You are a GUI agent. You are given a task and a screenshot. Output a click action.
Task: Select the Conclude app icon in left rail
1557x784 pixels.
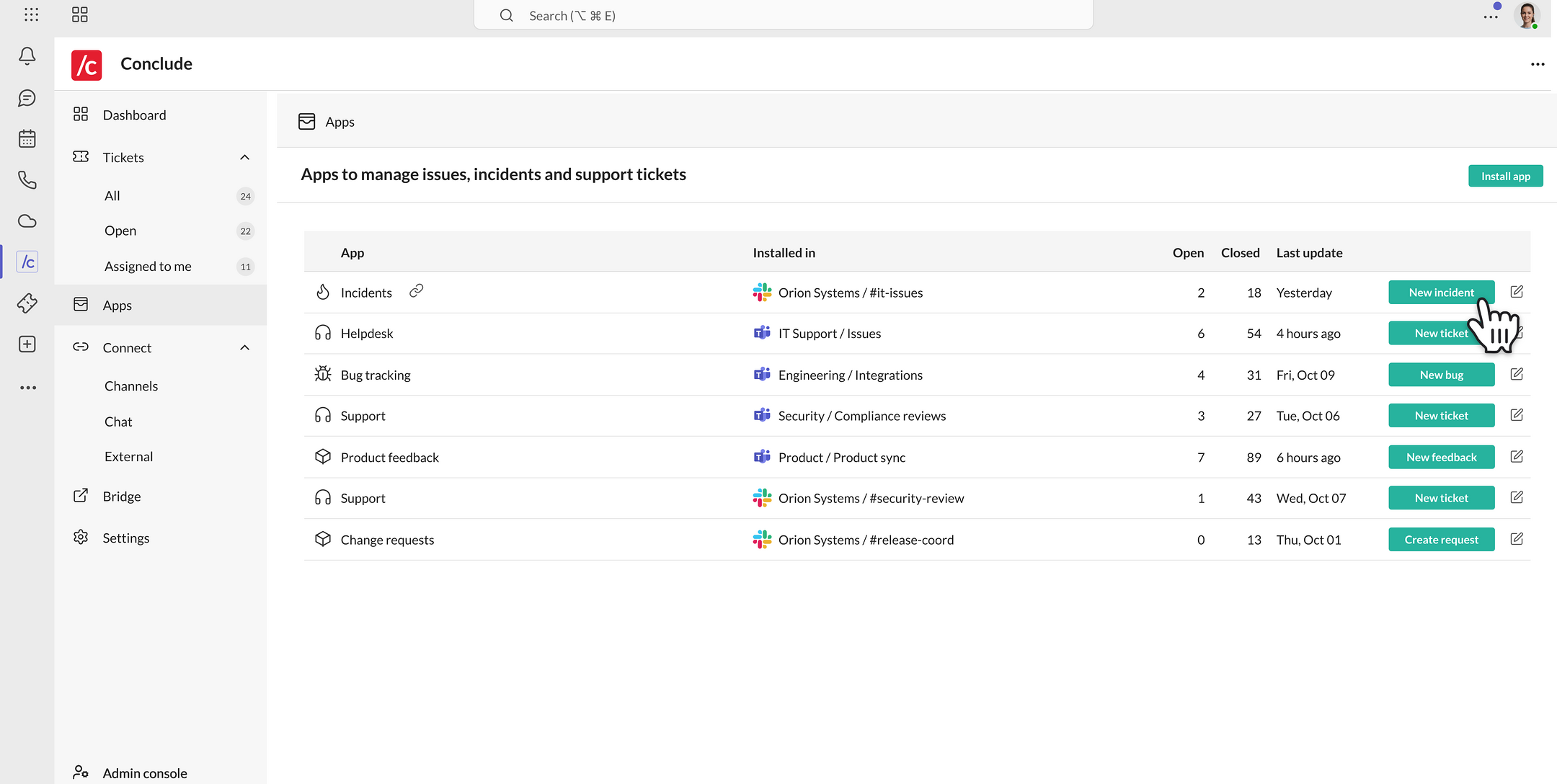pos(27,262)
